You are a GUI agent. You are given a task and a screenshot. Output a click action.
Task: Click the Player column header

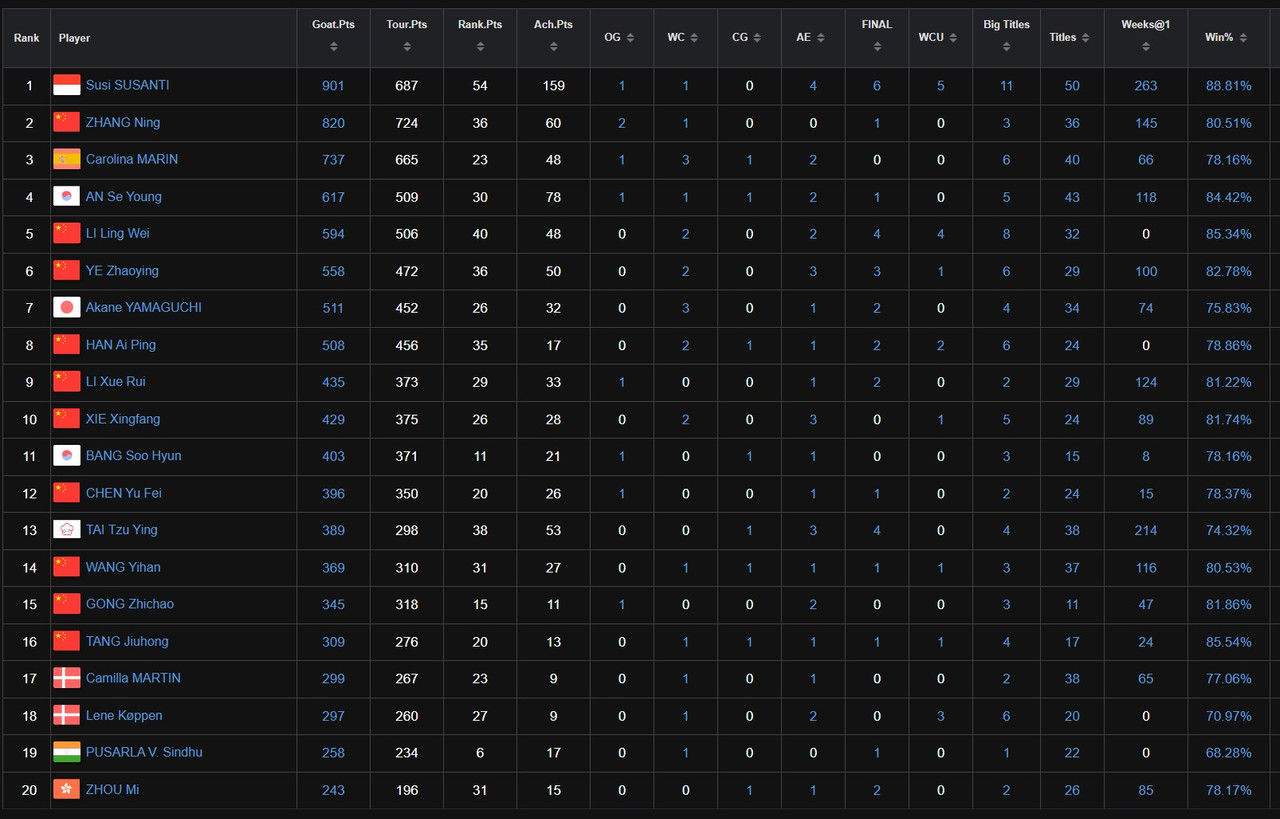(74, 38)
